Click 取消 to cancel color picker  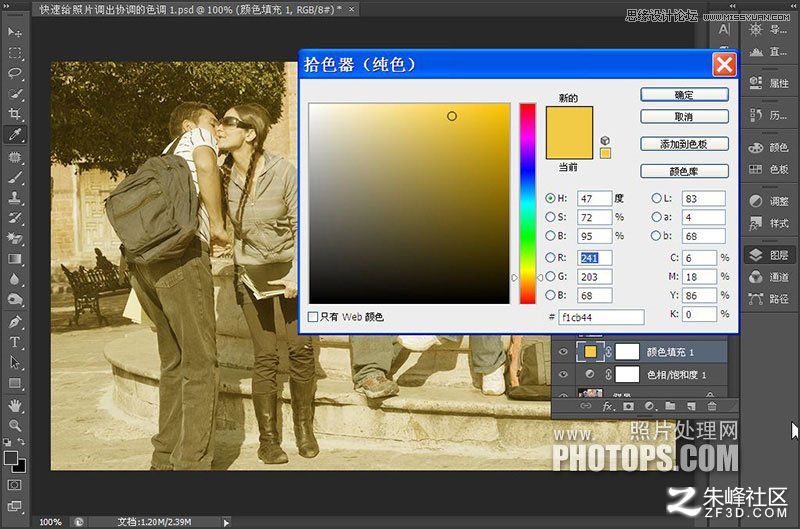pos(684,117)
